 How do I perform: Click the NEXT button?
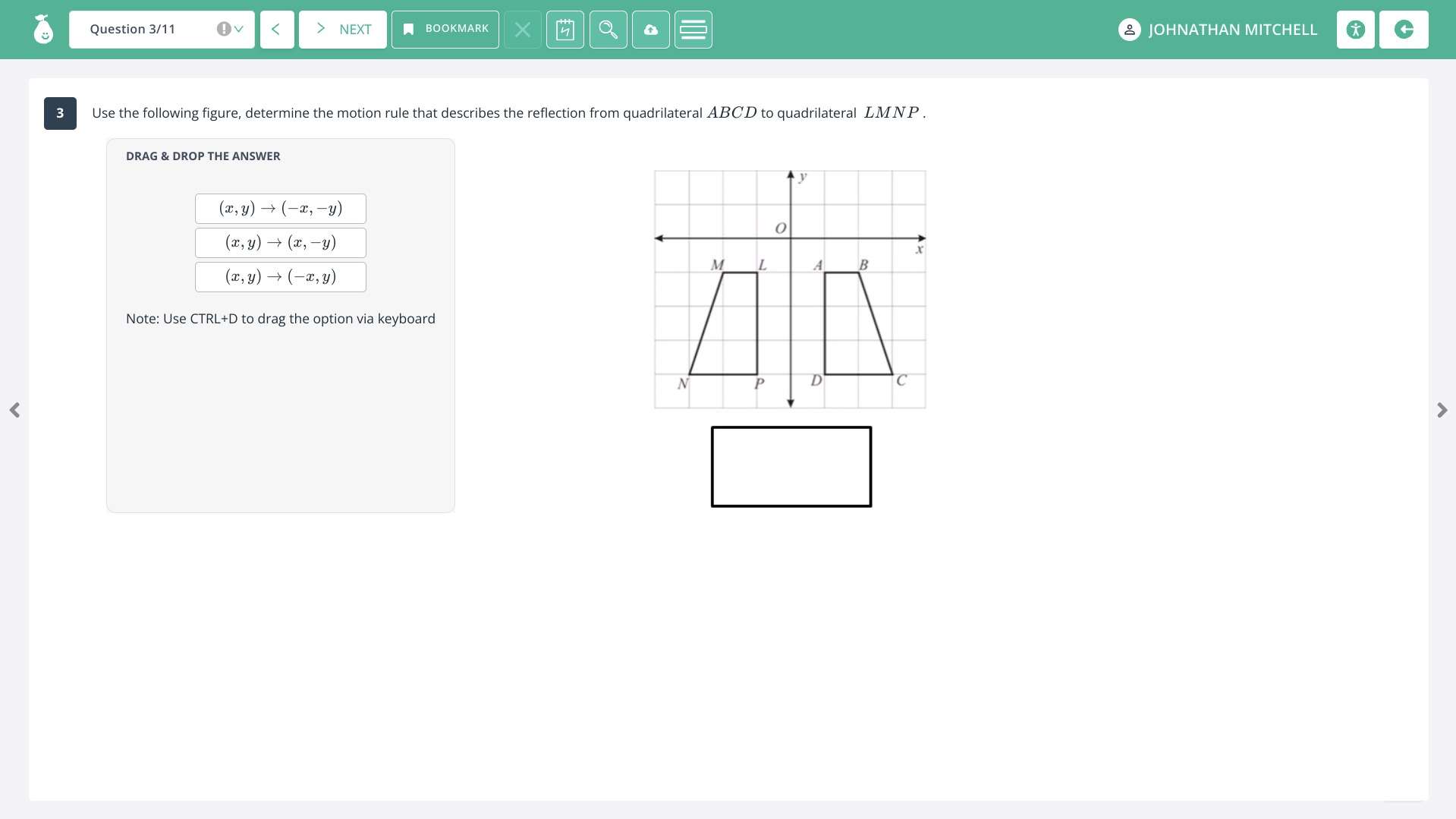343,30
